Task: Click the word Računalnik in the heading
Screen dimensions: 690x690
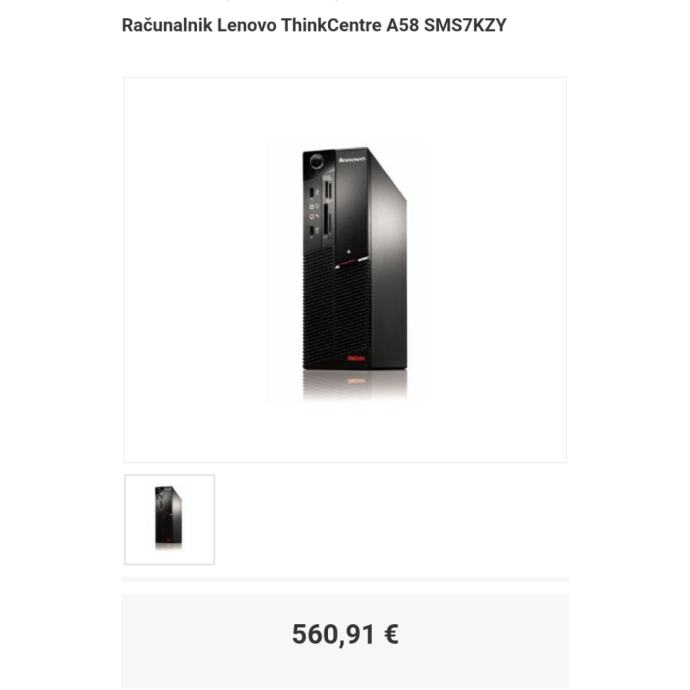Action: (167, 25)
